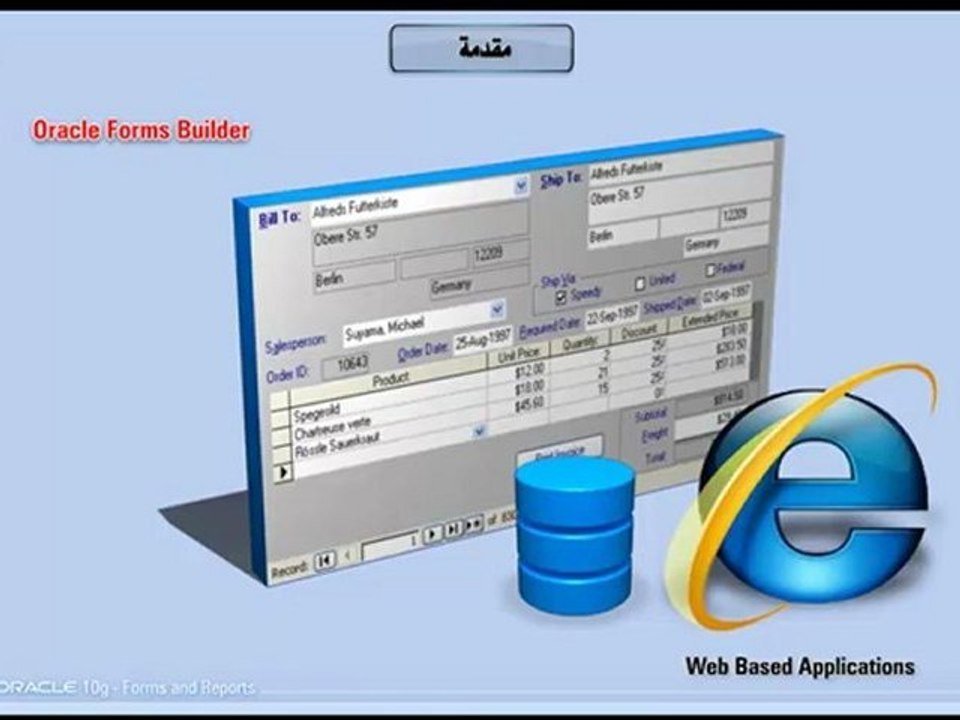Click the Arabic title button at top

[x=482, y=48]
